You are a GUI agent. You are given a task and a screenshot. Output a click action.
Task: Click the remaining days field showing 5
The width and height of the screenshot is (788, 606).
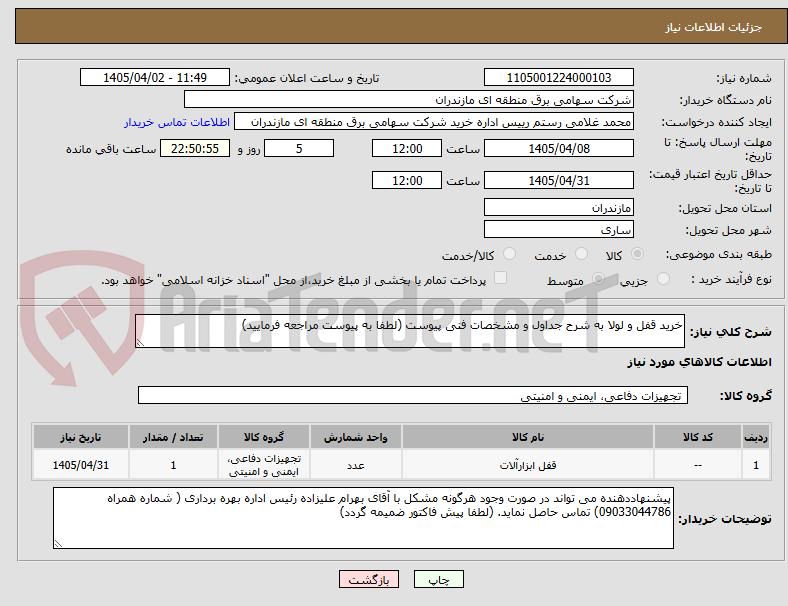[299, 149]
